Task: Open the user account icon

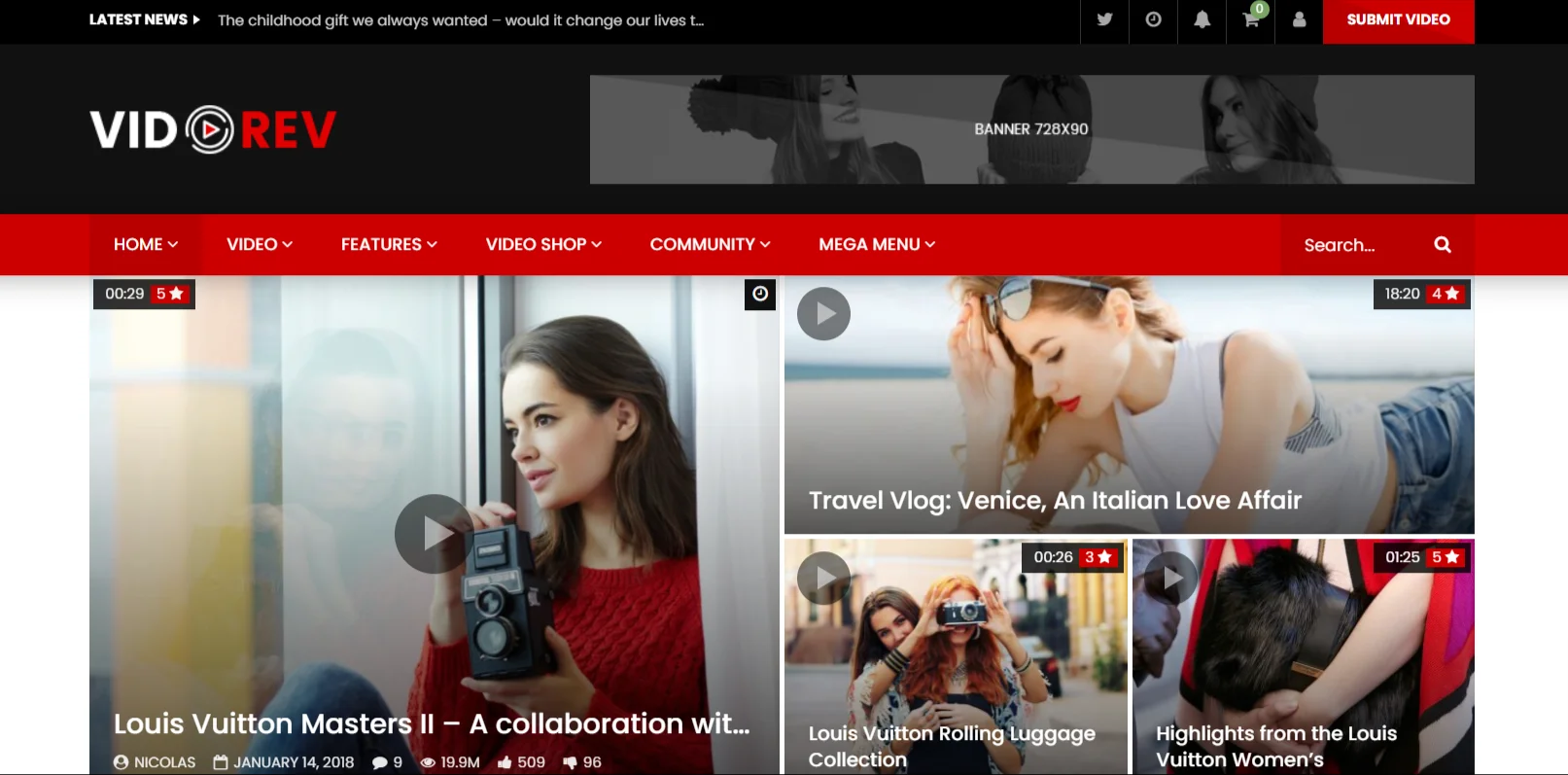Action: (x=1299, y=19)
